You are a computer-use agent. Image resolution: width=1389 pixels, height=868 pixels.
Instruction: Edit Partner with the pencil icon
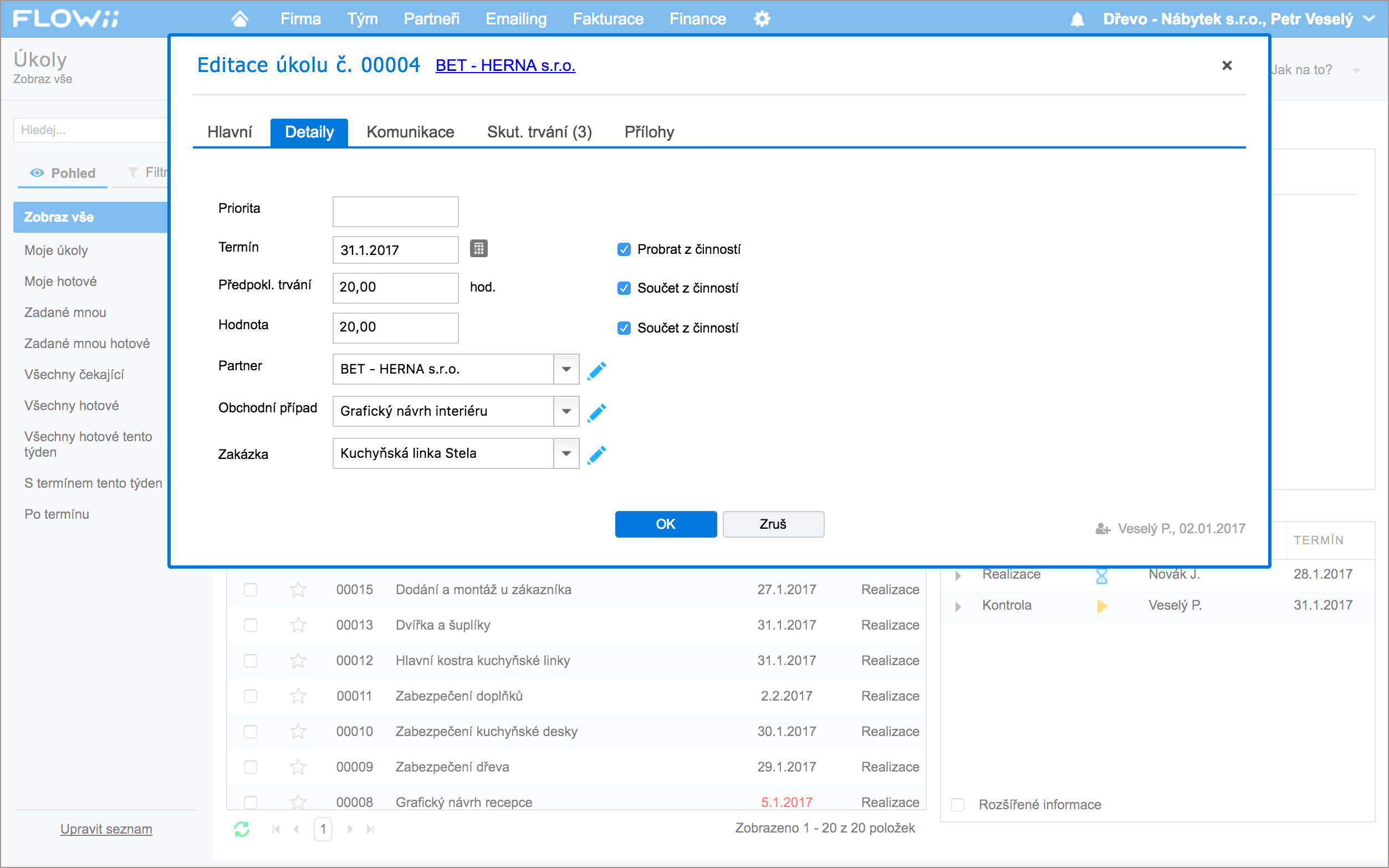point(597,370)
